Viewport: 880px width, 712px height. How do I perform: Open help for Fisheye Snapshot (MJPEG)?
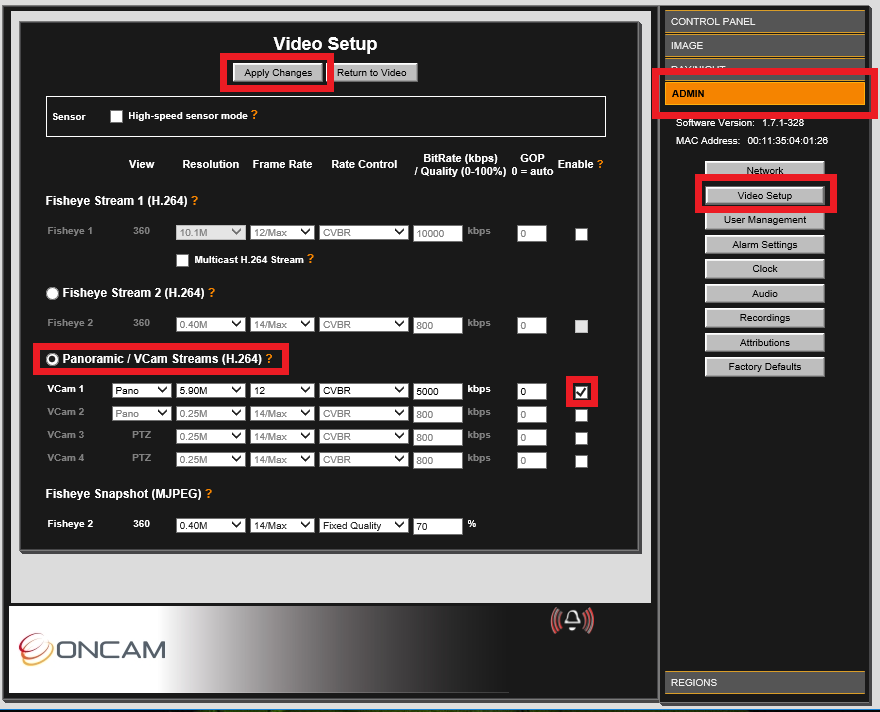pos(208,493)
